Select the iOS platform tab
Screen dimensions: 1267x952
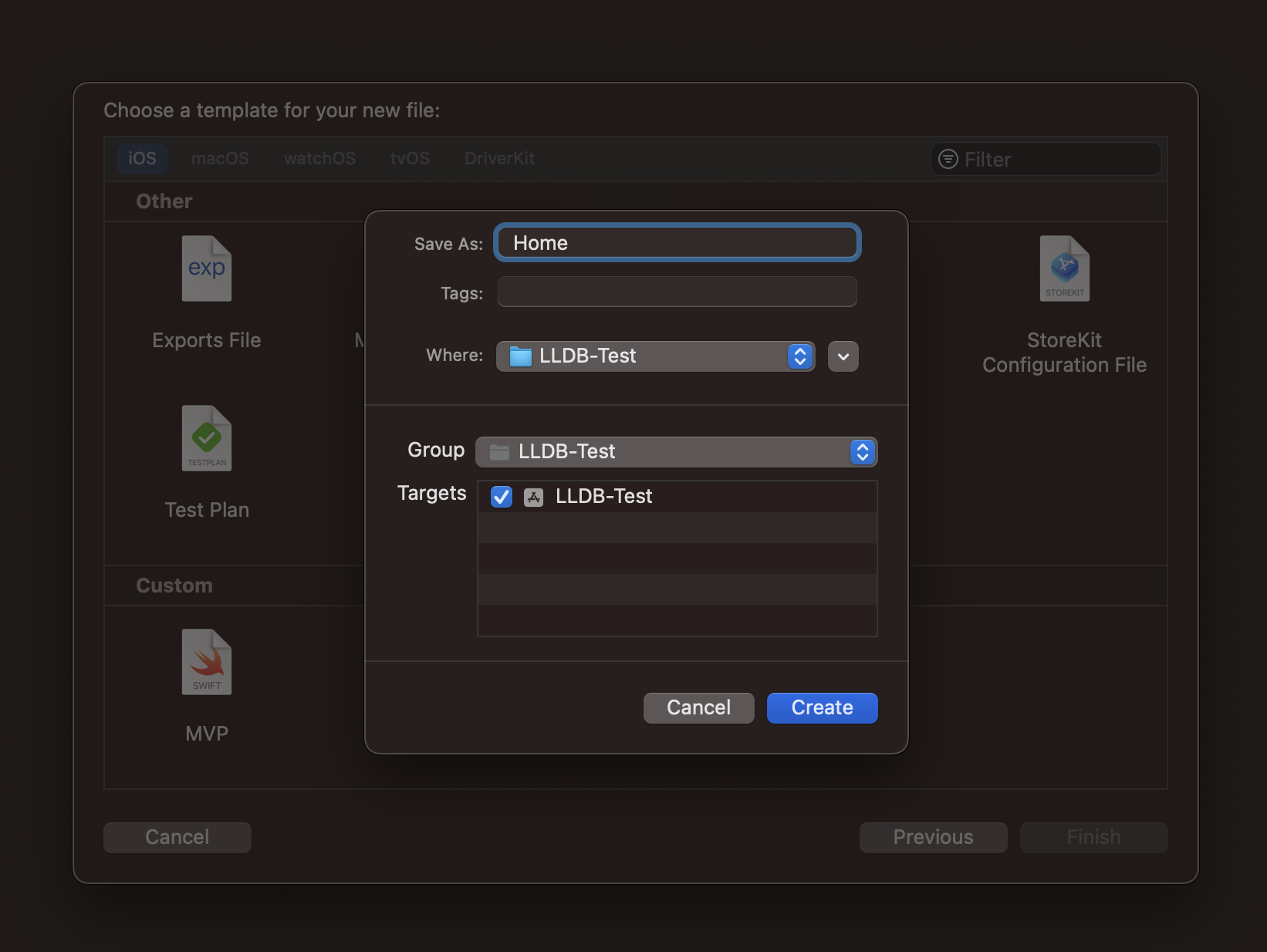pyautogui.click(x=142, y=158)
